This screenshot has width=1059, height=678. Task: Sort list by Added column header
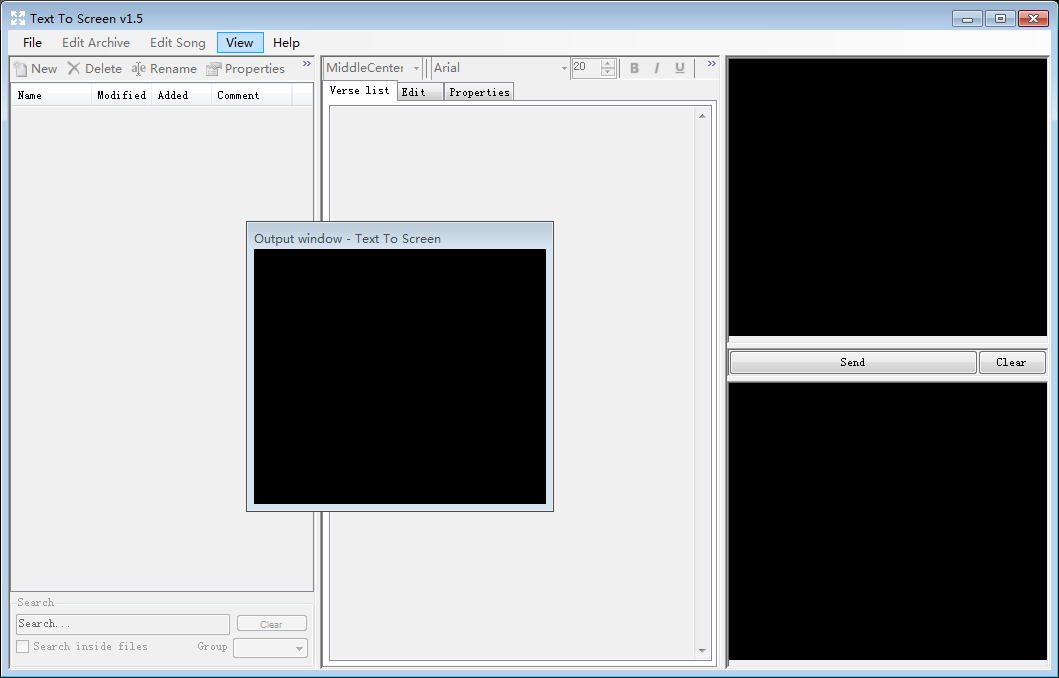pyautogui.click(x=182, y=95)
